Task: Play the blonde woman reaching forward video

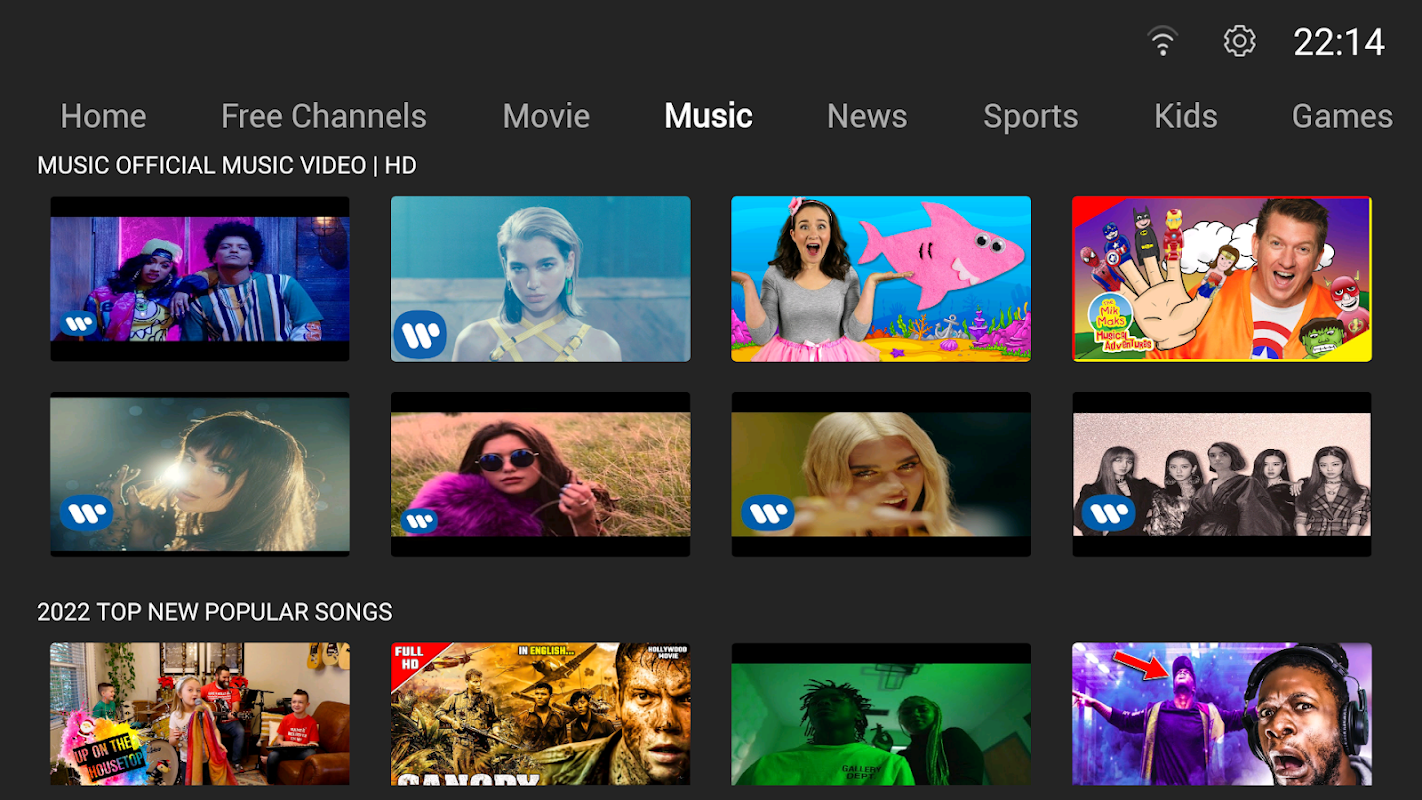Action: [x=881, y=474]
